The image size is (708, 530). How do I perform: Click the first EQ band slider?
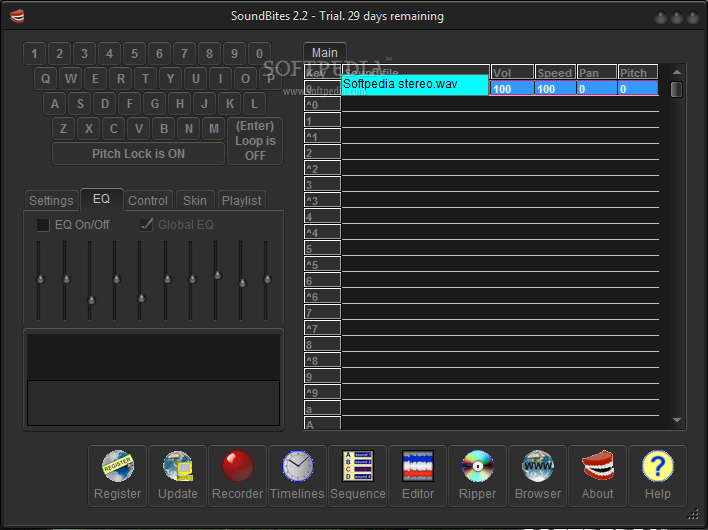(x=40, y=279)
